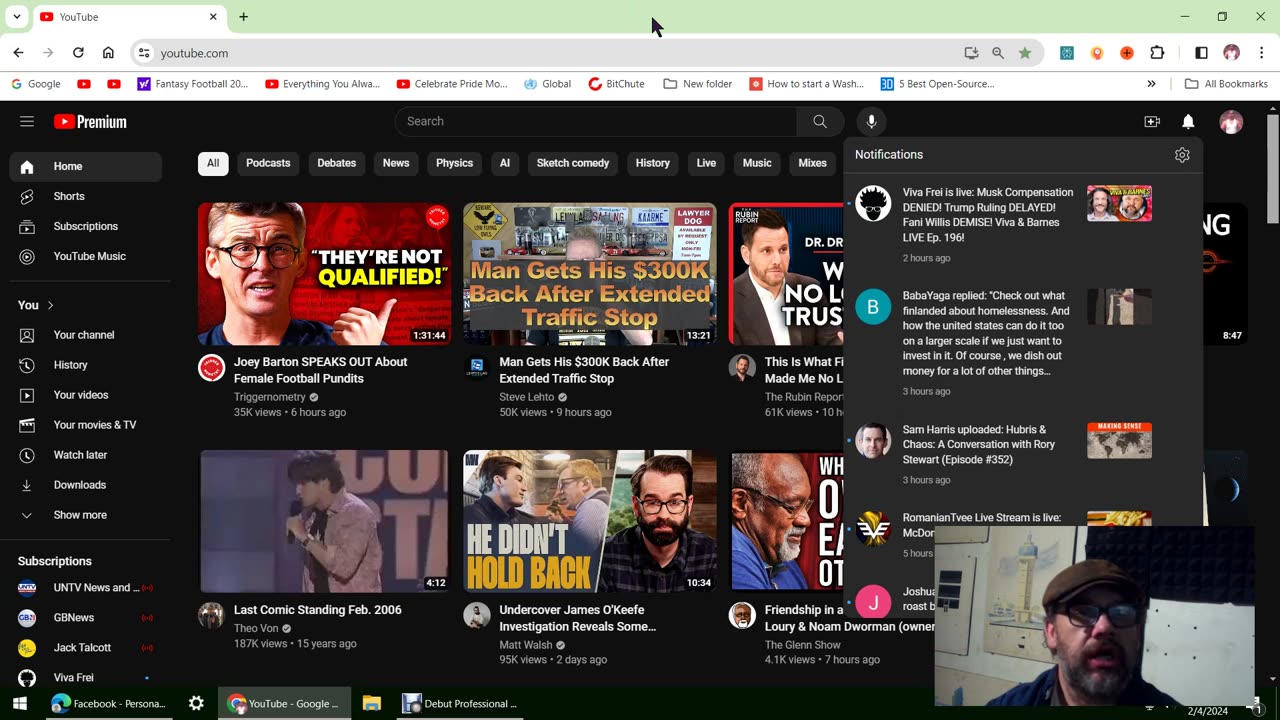Open Shorts in sidebar
The image size is (1280, 720).
(x=85, y=196)
